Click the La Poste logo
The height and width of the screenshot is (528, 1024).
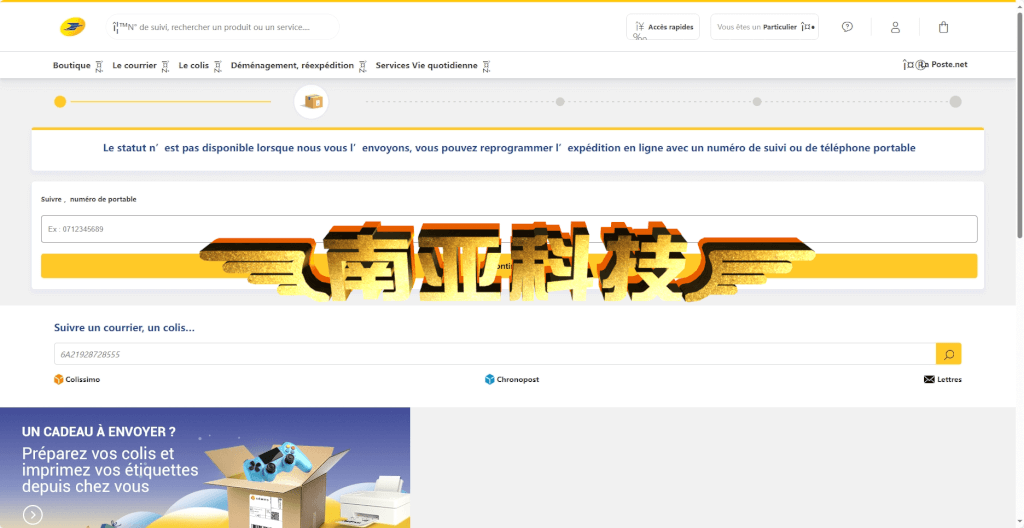point(72,27)
